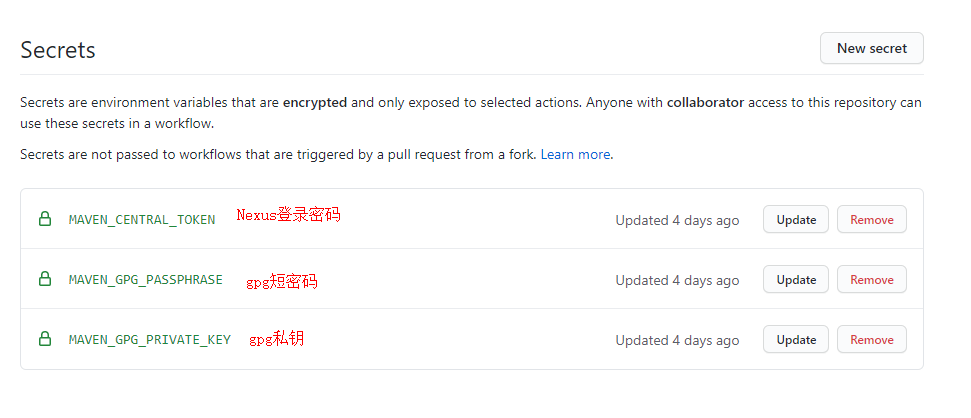
Task: Click Updated 4 days ago for MAVEN_GPG_PRIVATE_KEY
Action: pos(677,340)
